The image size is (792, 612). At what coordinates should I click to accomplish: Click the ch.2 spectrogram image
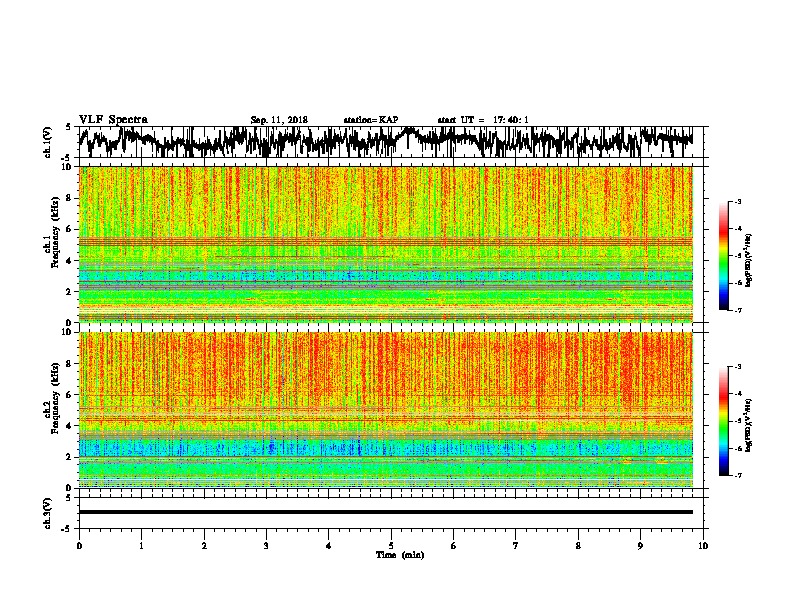click(386, 410)
